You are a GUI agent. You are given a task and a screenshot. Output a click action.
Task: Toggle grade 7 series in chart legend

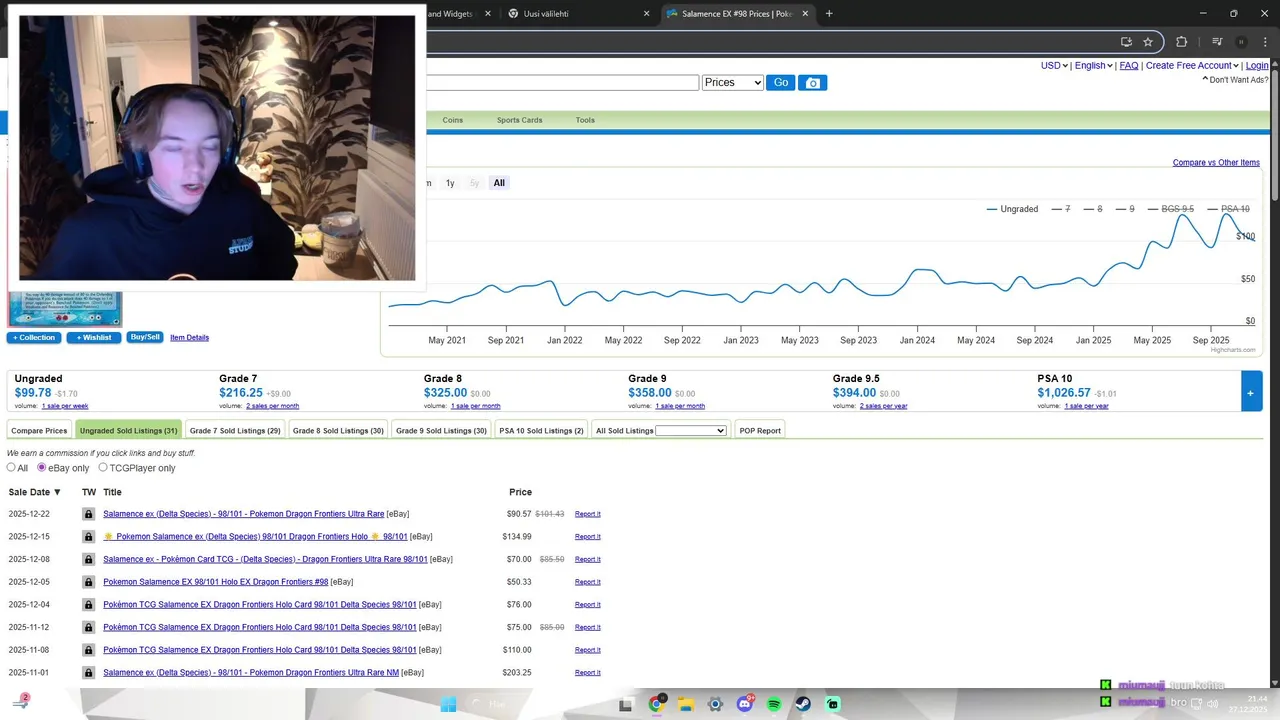[x=1061, y=209]
